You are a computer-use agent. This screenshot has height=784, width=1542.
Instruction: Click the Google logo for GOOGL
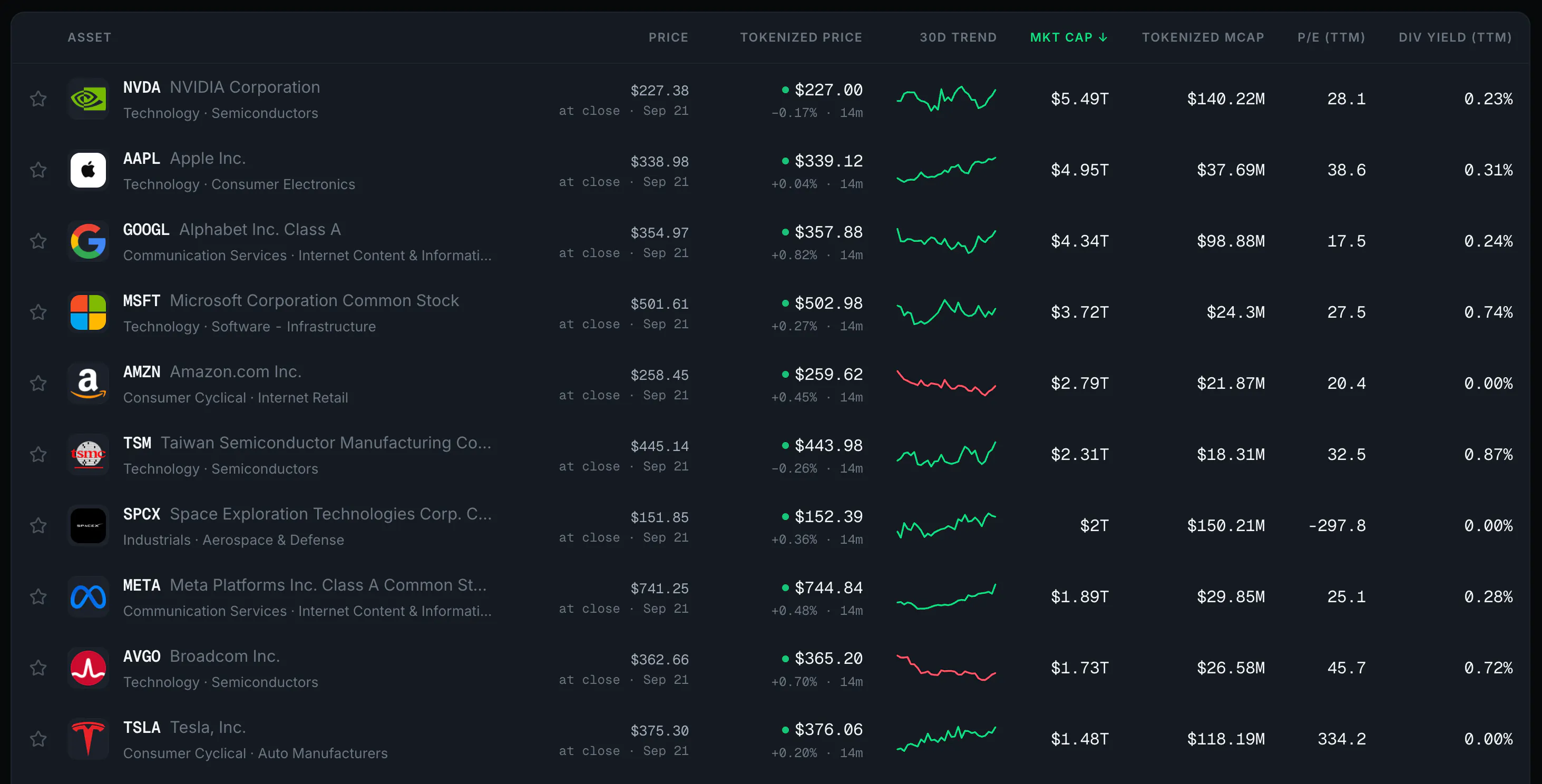88,241
